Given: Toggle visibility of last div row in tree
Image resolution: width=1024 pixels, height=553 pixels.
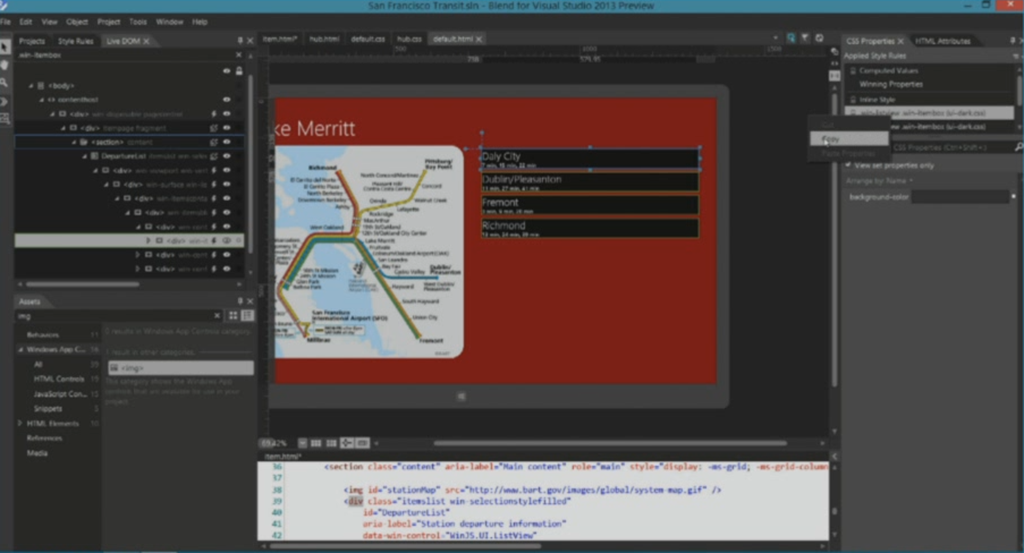Looking at the screenshot, I should [227, 269].
